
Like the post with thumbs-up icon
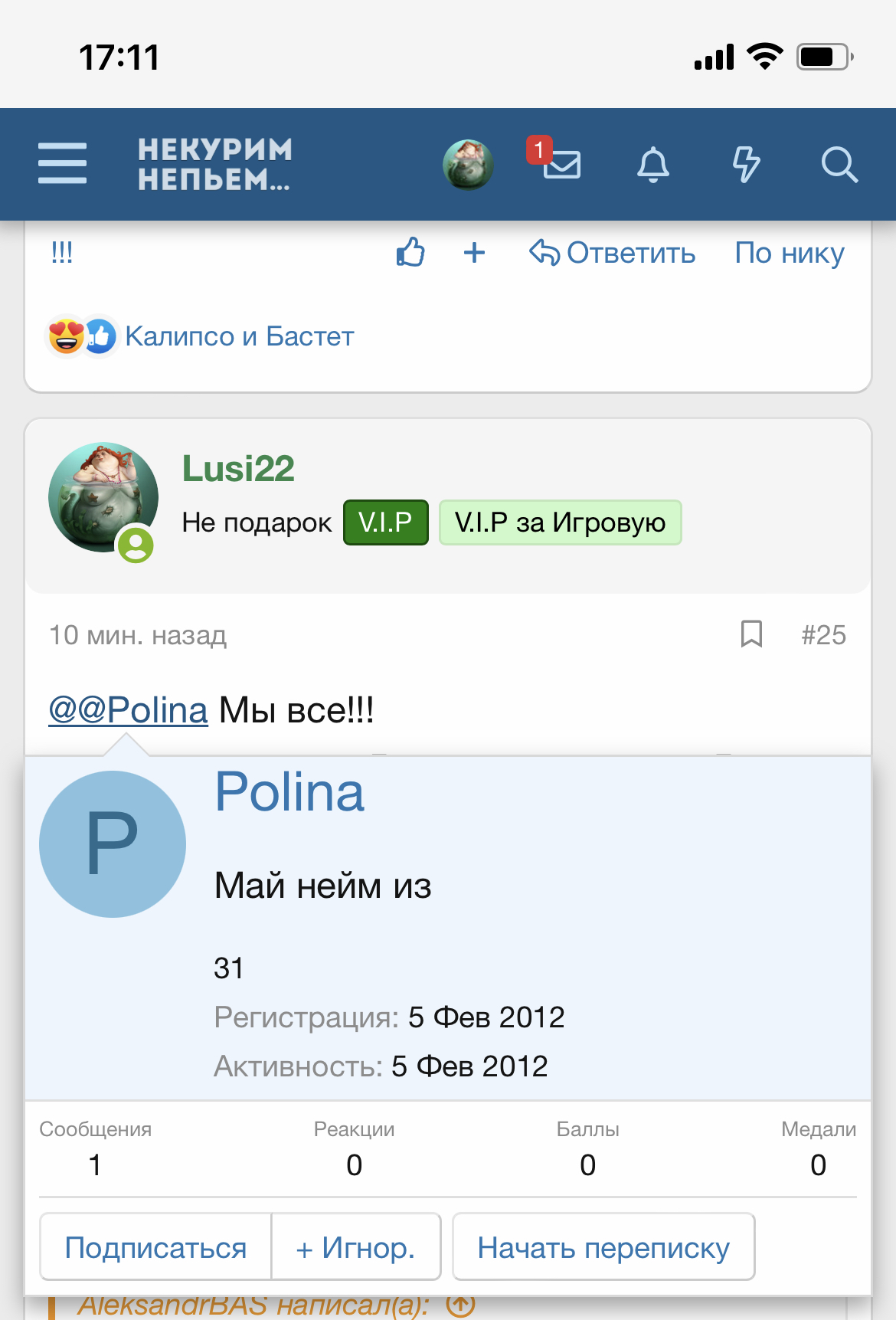coord(410,252)
